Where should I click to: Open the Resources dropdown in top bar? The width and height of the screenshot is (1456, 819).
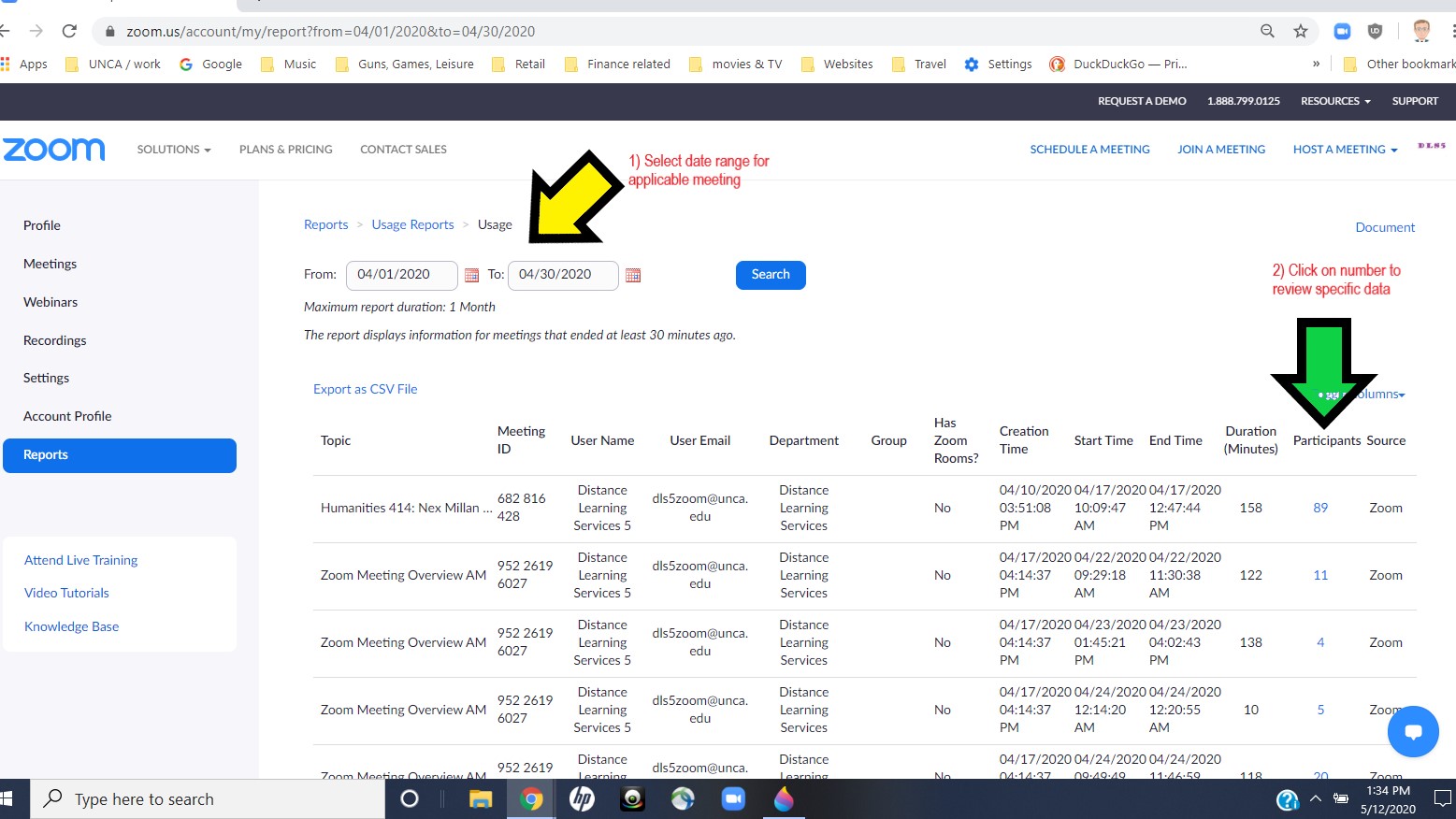click(1334, 101)
